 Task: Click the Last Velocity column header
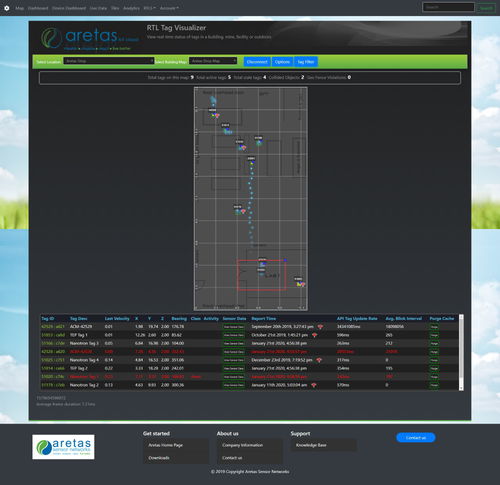point(117,319)
